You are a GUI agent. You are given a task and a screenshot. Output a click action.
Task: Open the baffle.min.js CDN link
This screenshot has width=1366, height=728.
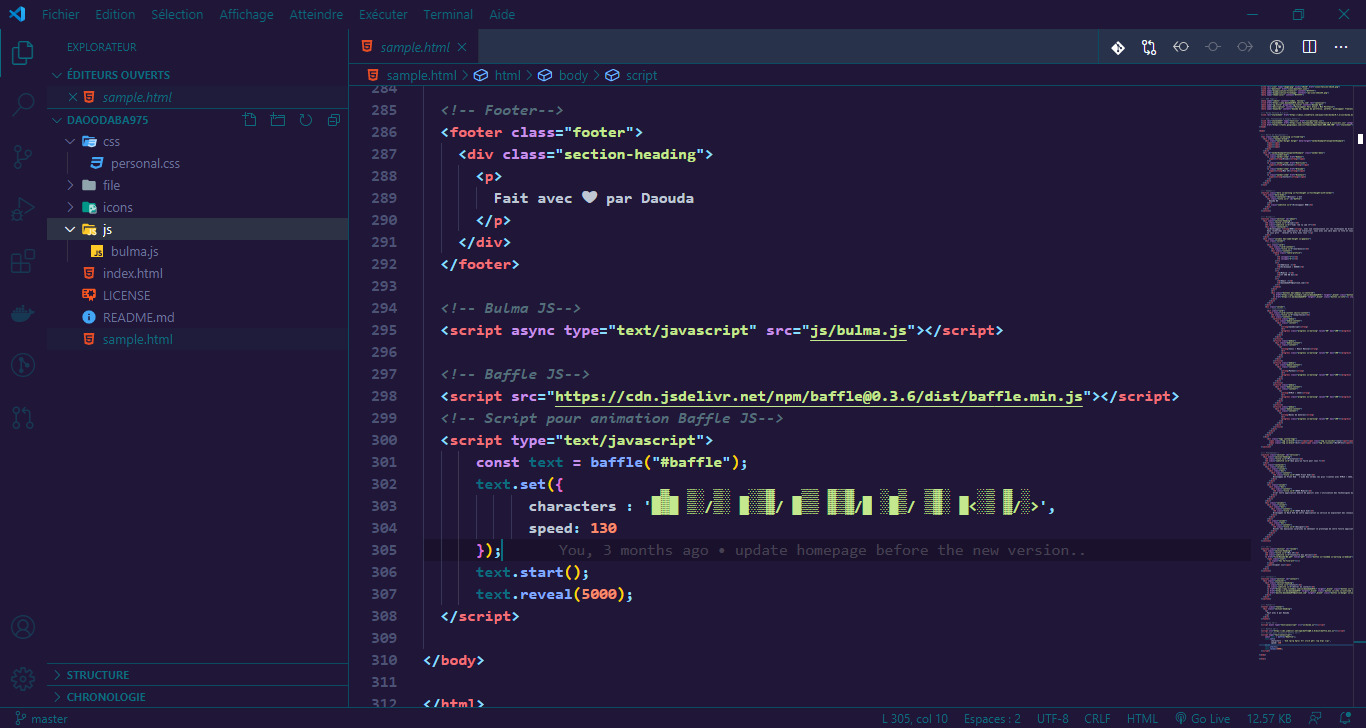820,397
